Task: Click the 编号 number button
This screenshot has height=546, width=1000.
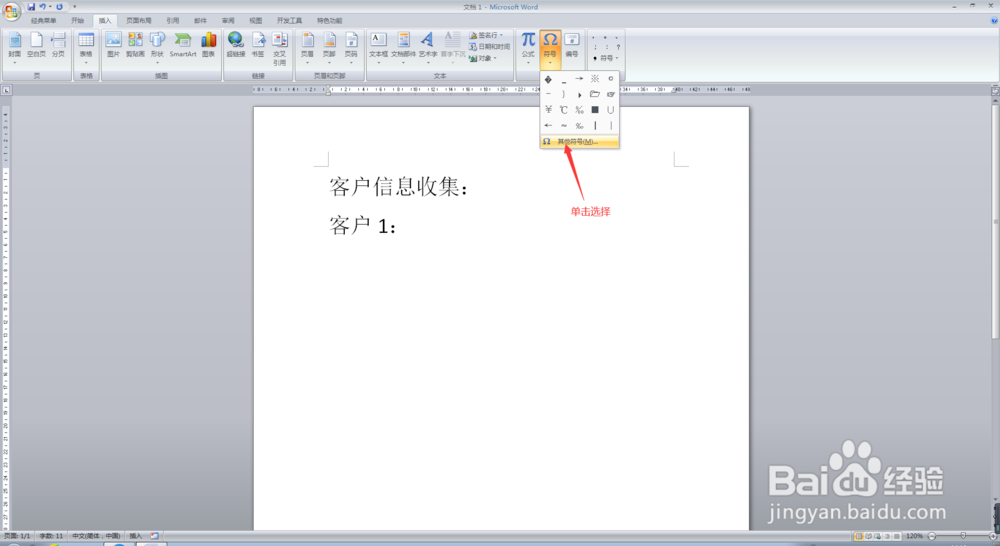Action: pyautogui.click(x=571, y=45)
